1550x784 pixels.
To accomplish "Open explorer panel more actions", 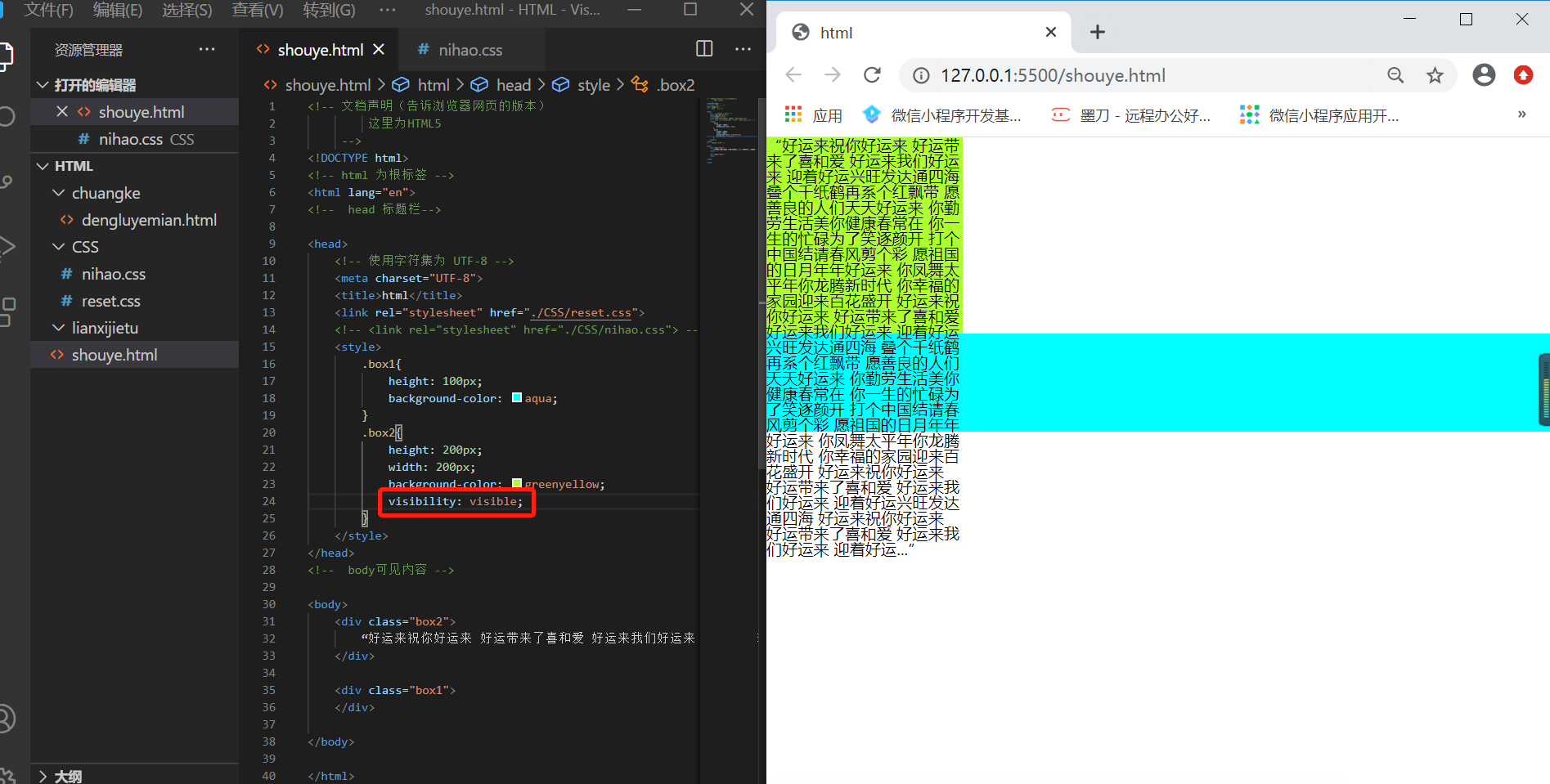I will click(x=207, y=49).
